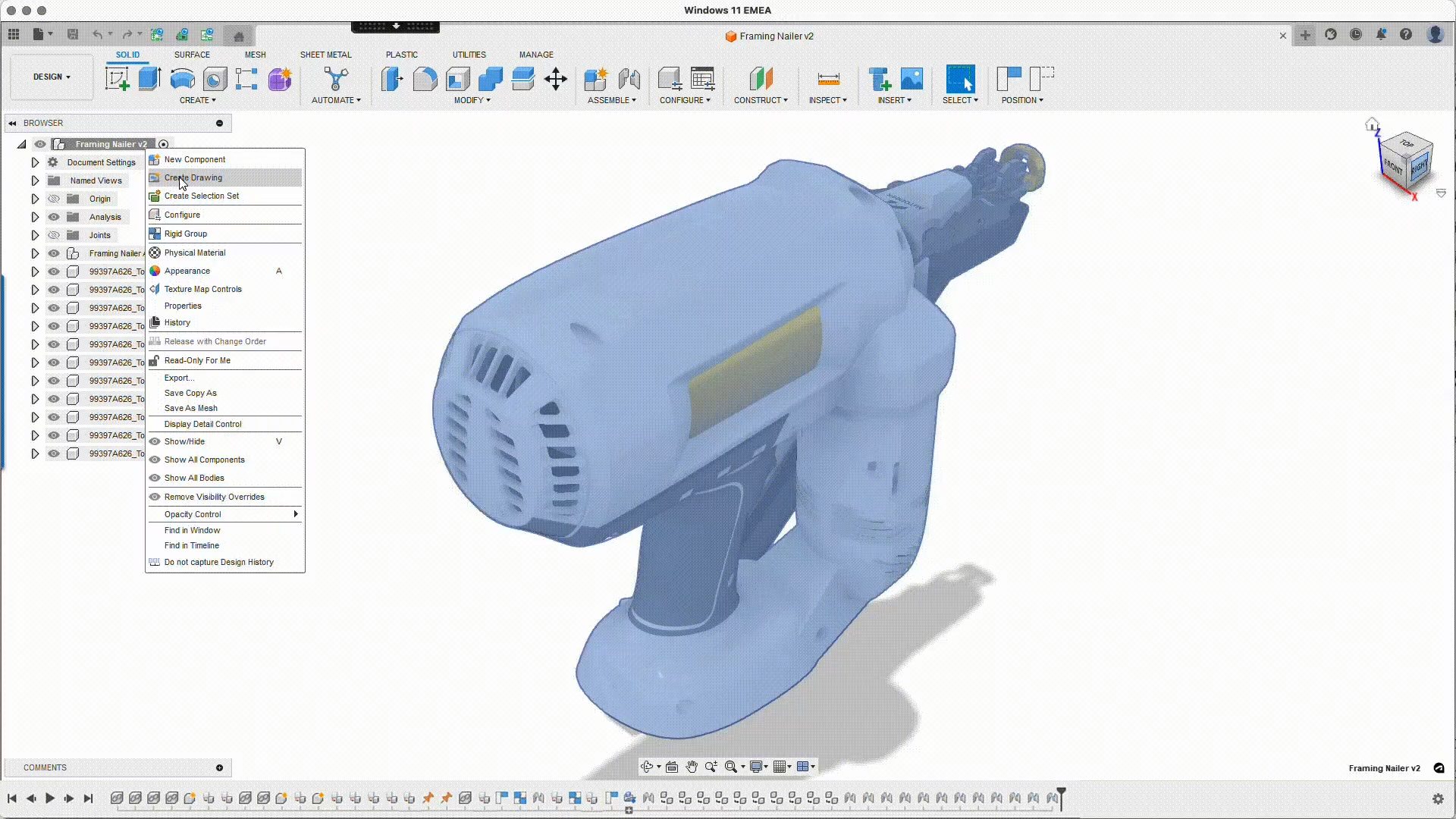Click the Save icon in quick access toolbar
The height and width of the screenshot is (819, 1456).
pyautogui.click(x=73, y=34)
